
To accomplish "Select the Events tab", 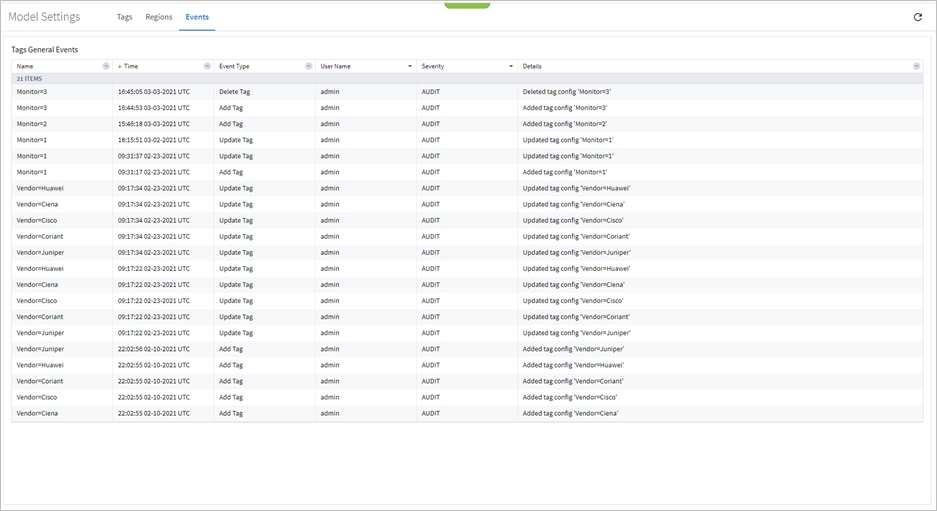I will 197,17.
